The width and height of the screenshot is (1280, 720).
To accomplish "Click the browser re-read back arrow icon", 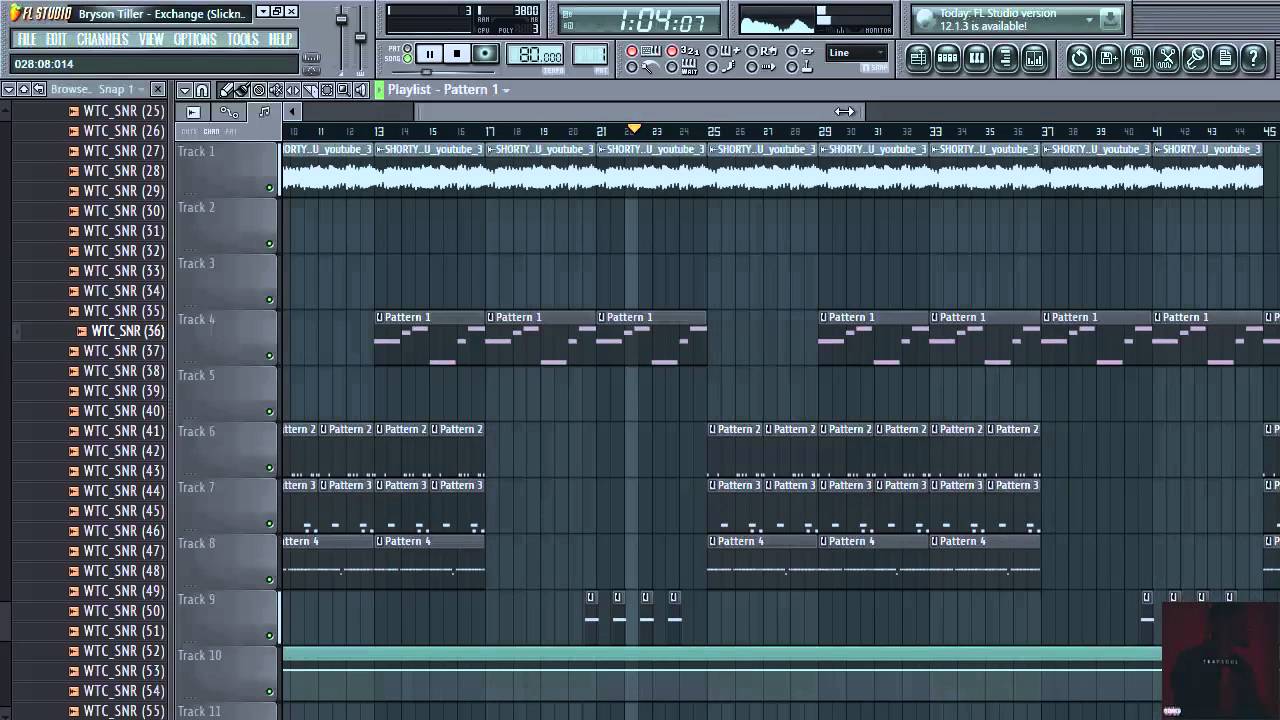I will [39, 89].
